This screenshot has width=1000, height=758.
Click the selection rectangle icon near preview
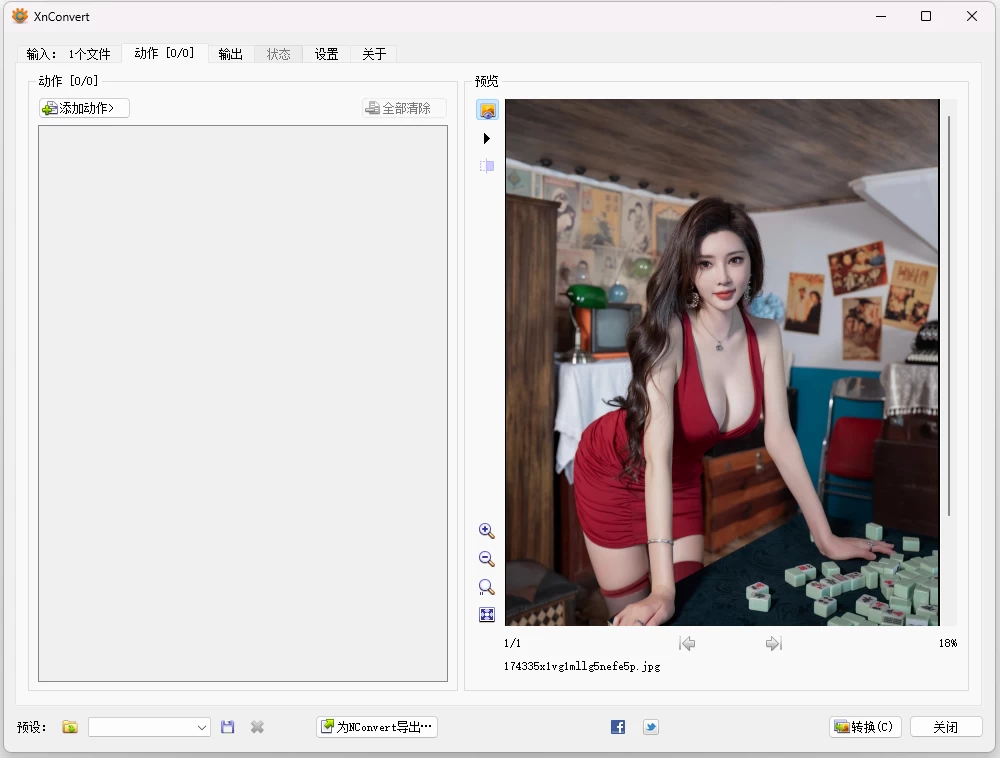487,166
